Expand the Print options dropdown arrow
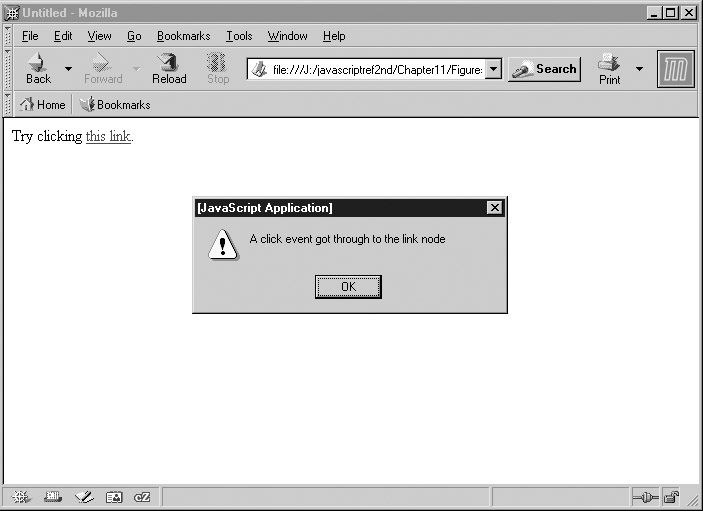703x511 pixels. [639, 69]
